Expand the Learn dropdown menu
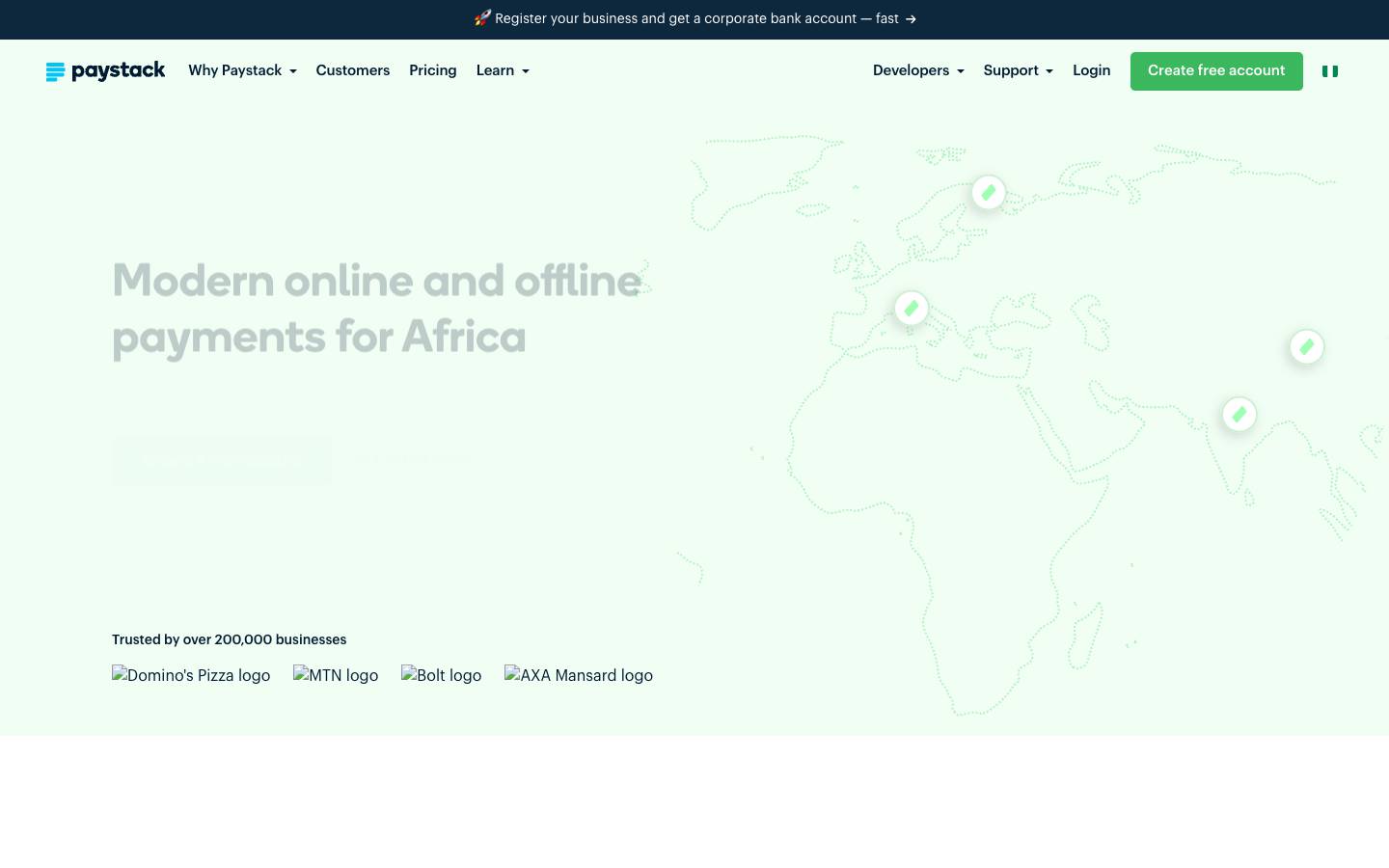The width and height of the screenshot is (1389, 868). (503, 71)
